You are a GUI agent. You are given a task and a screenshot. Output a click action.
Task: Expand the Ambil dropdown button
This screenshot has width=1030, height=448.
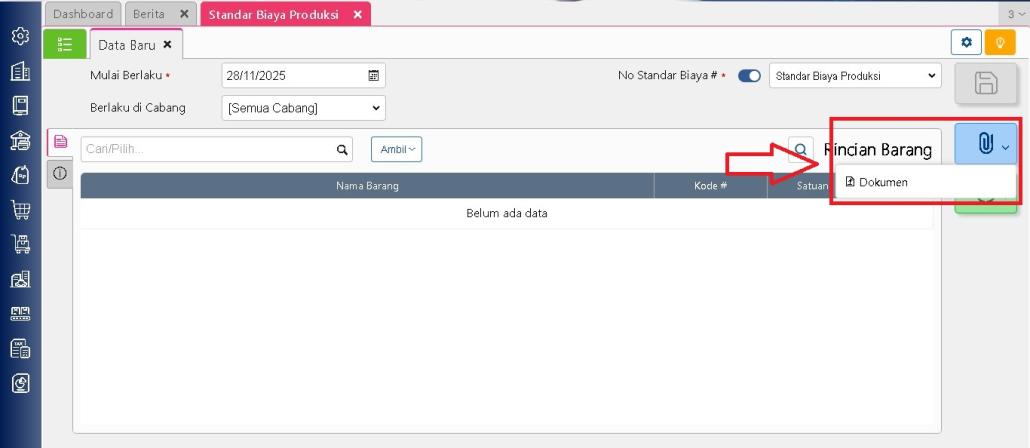(396, 149)
